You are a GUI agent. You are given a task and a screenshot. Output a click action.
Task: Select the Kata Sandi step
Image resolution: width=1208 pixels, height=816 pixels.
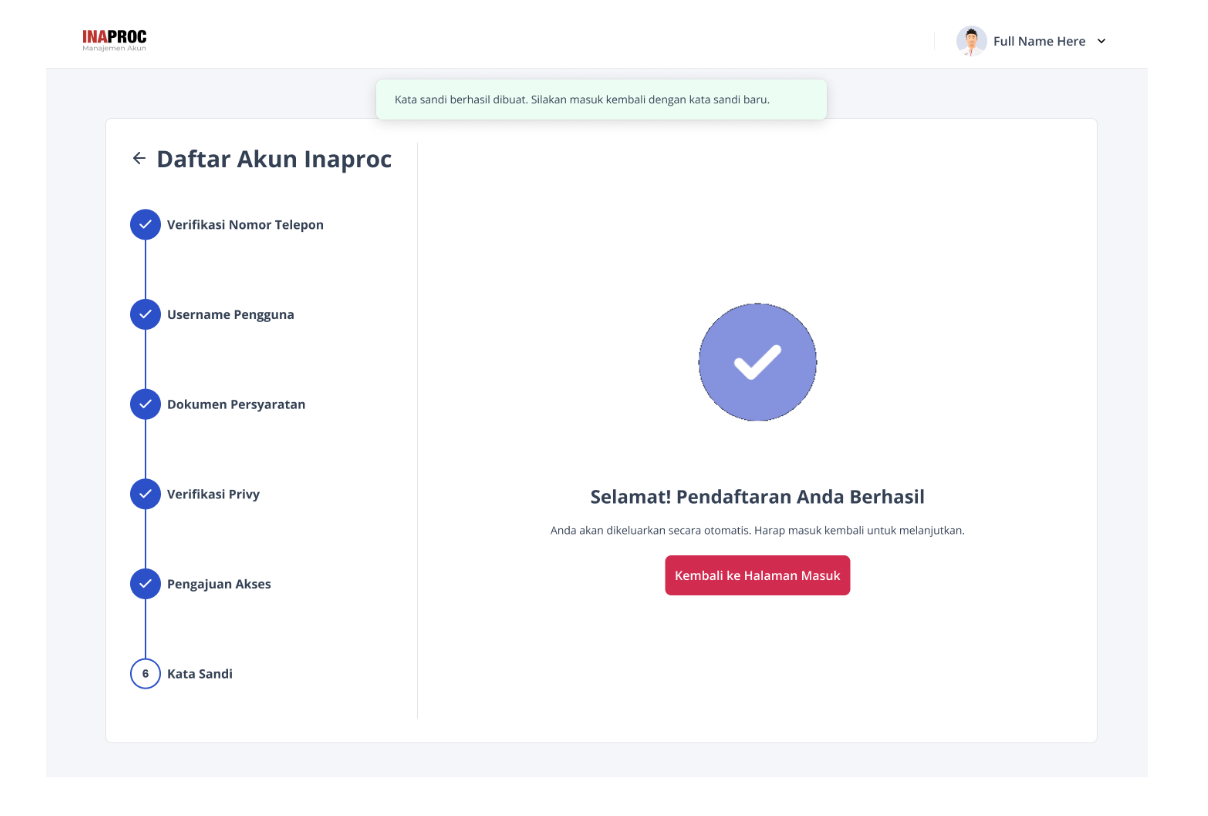pos(200,673)
